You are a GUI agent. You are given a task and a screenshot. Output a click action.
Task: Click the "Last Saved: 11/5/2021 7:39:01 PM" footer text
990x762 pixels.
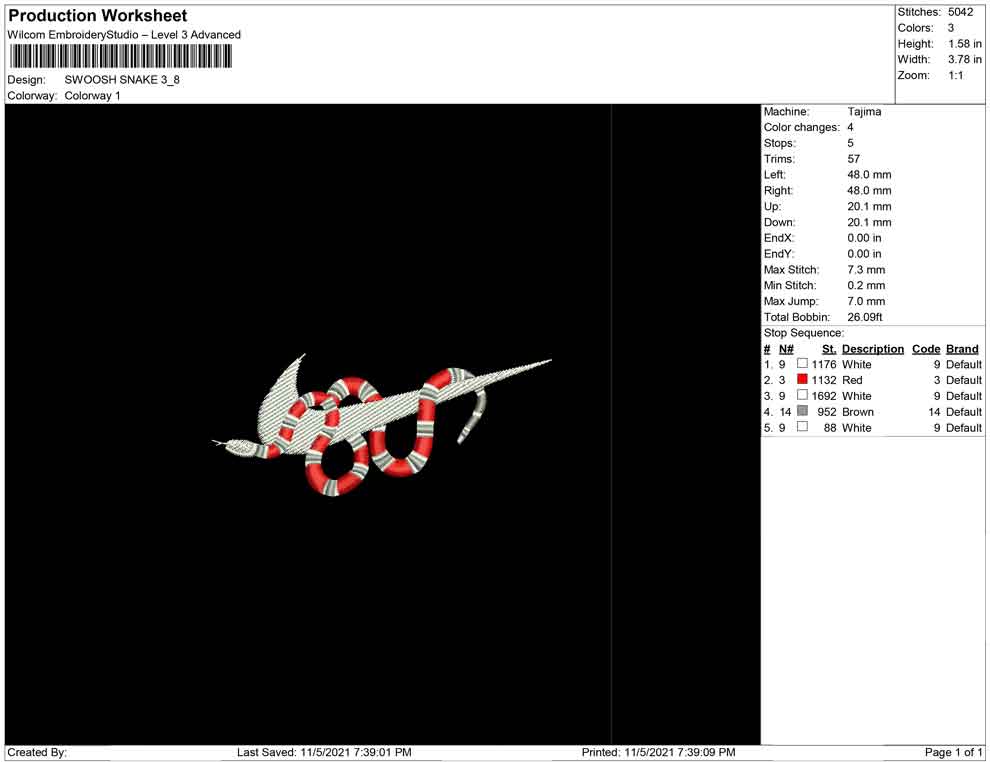coord(324,752)
